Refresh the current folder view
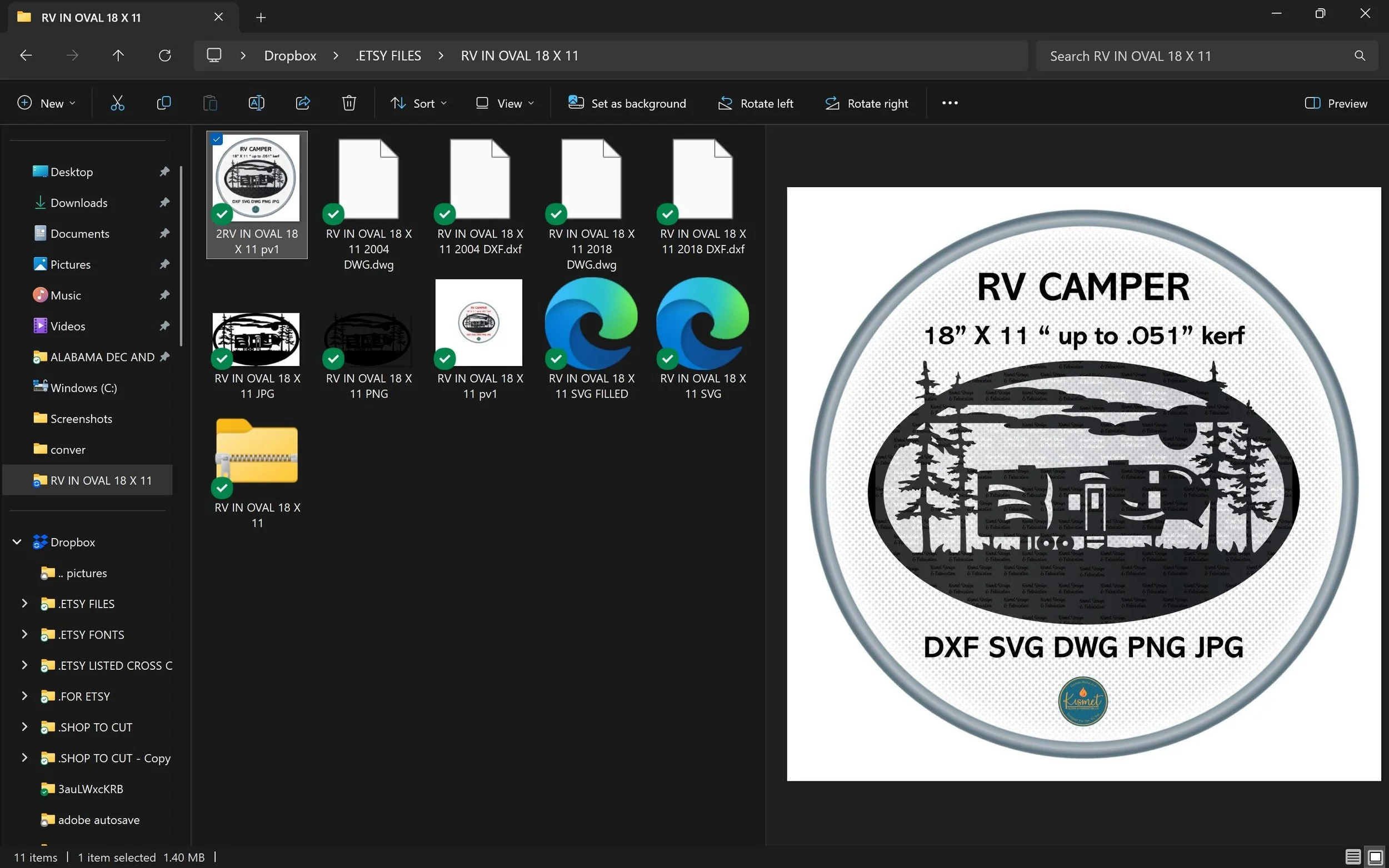 pyautogui.click(x=165, y=56)
